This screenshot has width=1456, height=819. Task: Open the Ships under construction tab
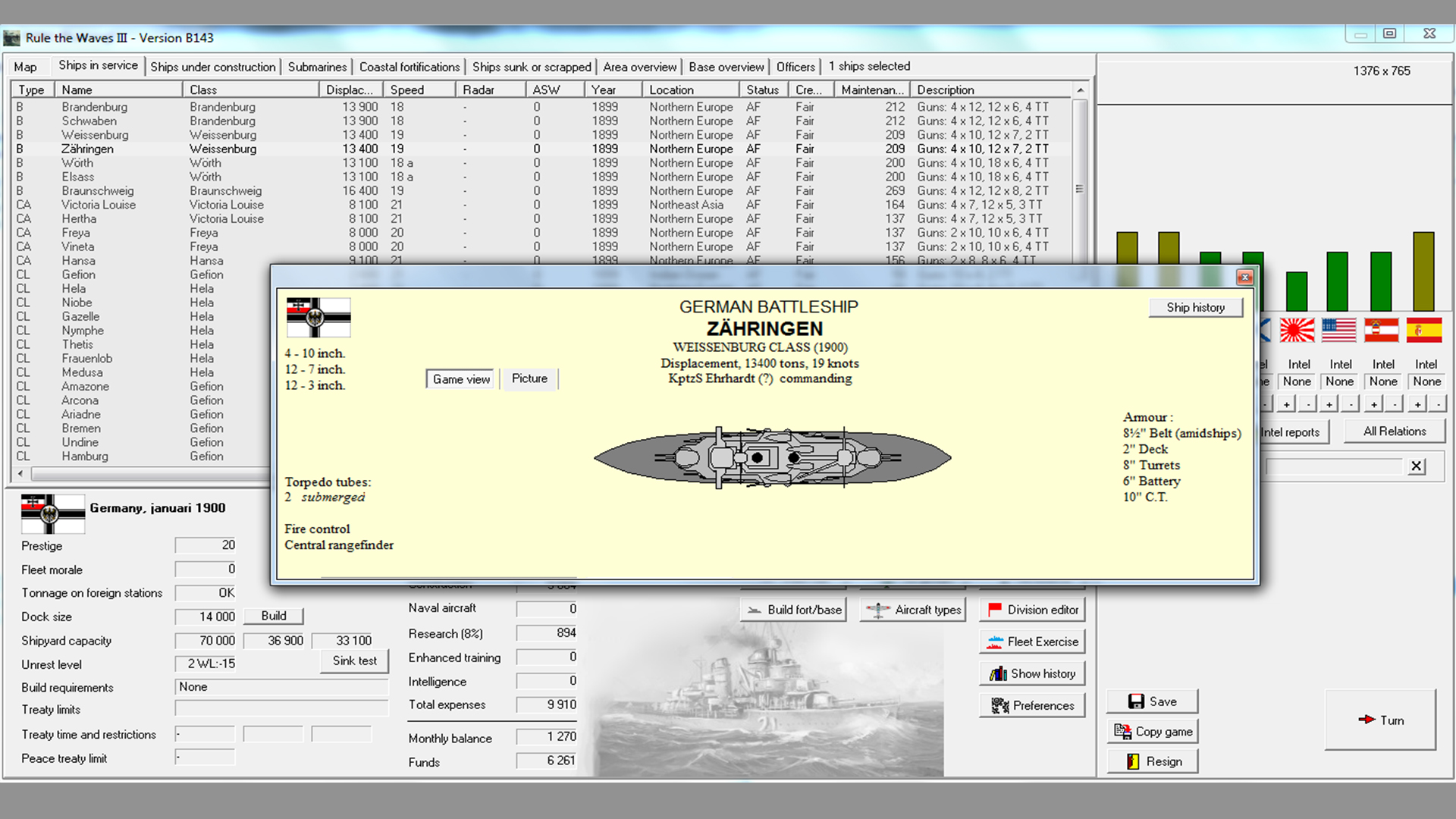[x=213, y=67]
